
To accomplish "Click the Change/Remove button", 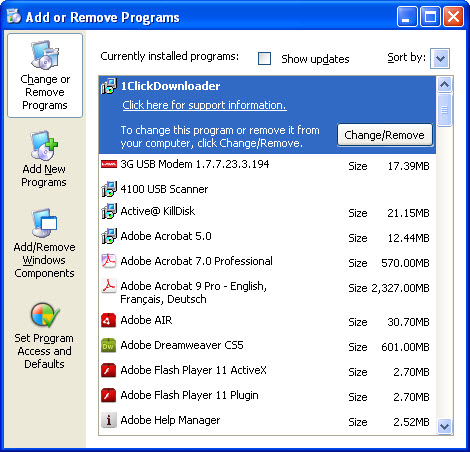I will [x=385, y=135].
